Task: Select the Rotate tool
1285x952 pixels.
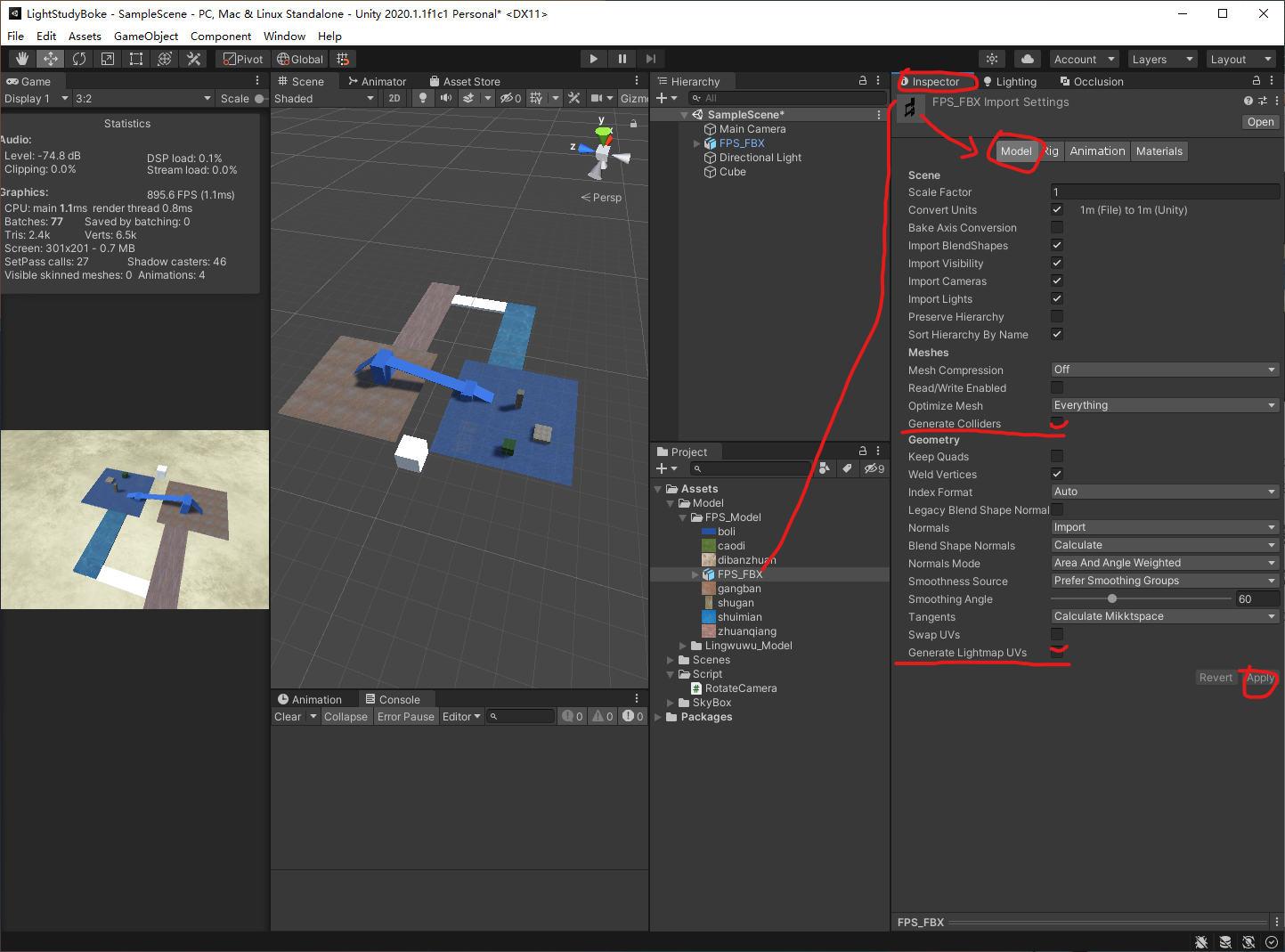Action: [x=79, y=59]
